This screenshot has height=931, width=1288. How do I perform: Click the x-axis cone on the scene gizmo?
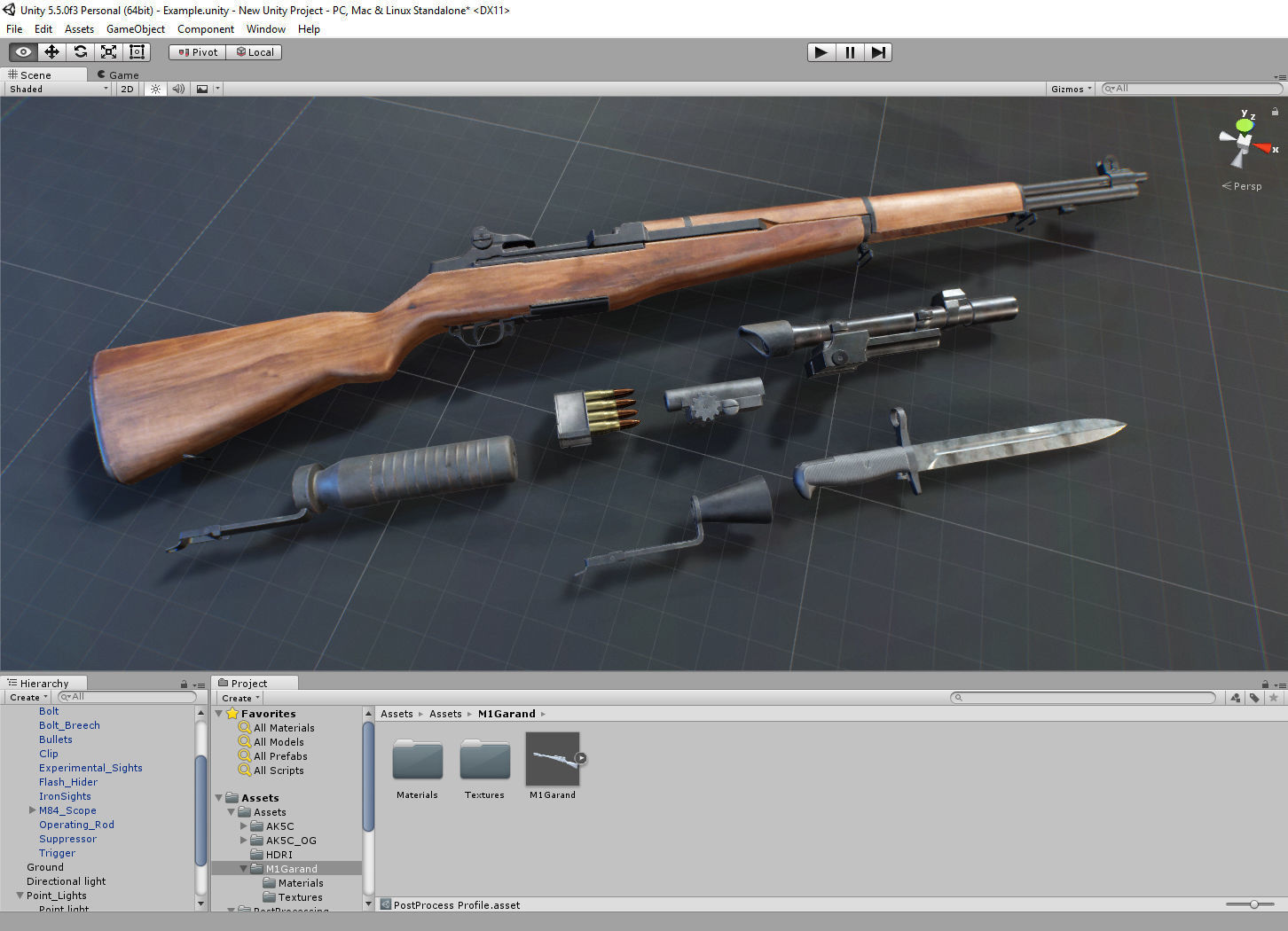1263,148
